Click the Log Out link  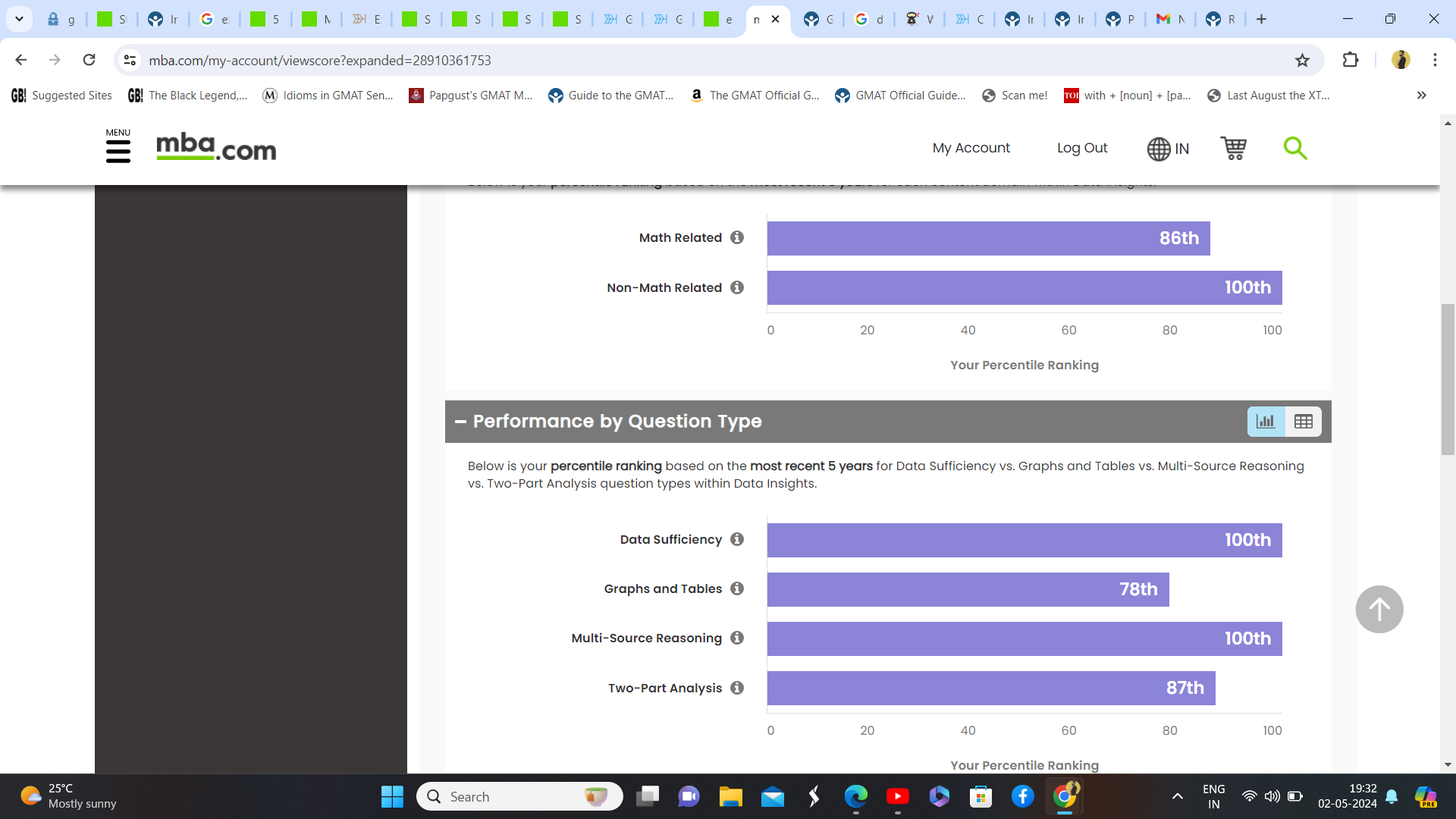tap(1082, 148)
